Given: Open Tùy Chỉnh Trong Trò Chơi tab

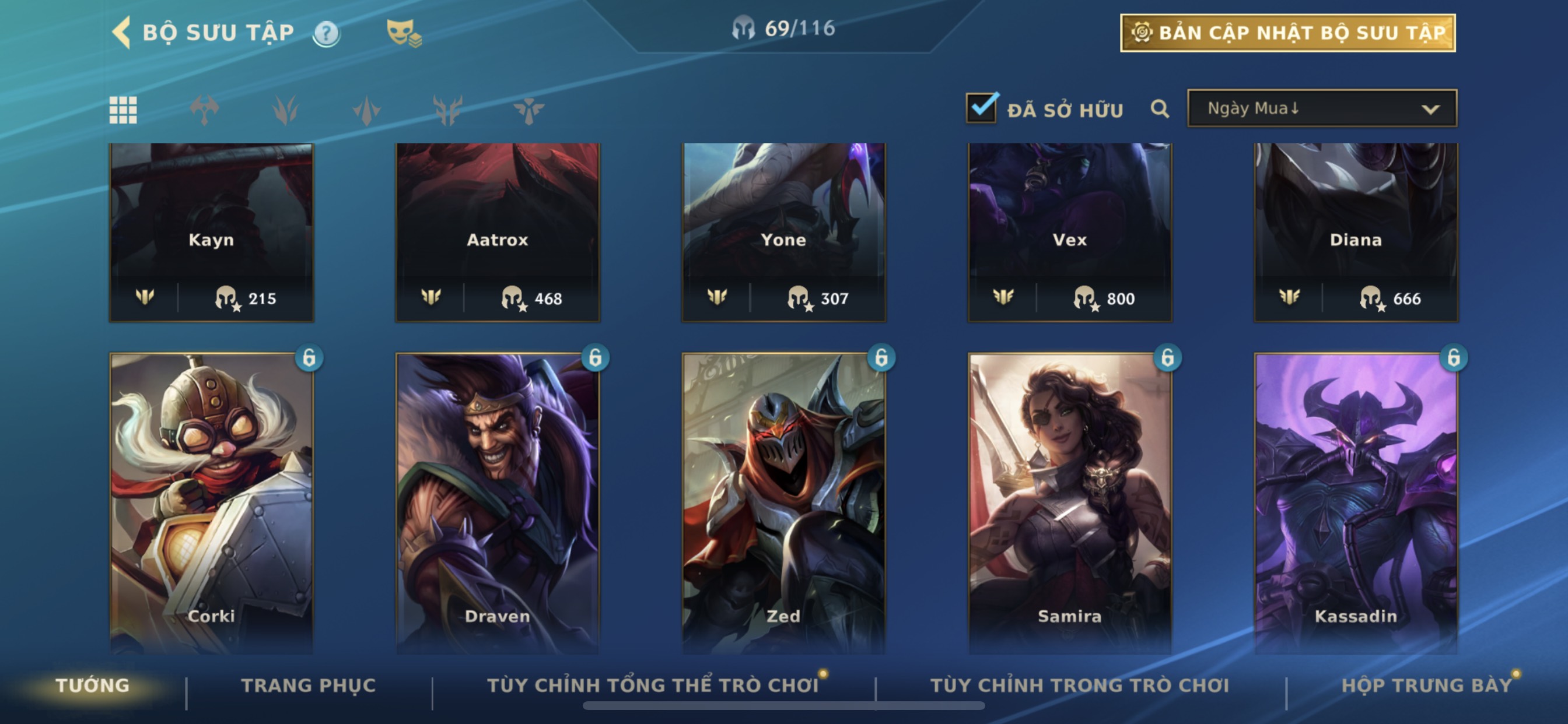Looking at the screenshot, I should coord(1080,685).
